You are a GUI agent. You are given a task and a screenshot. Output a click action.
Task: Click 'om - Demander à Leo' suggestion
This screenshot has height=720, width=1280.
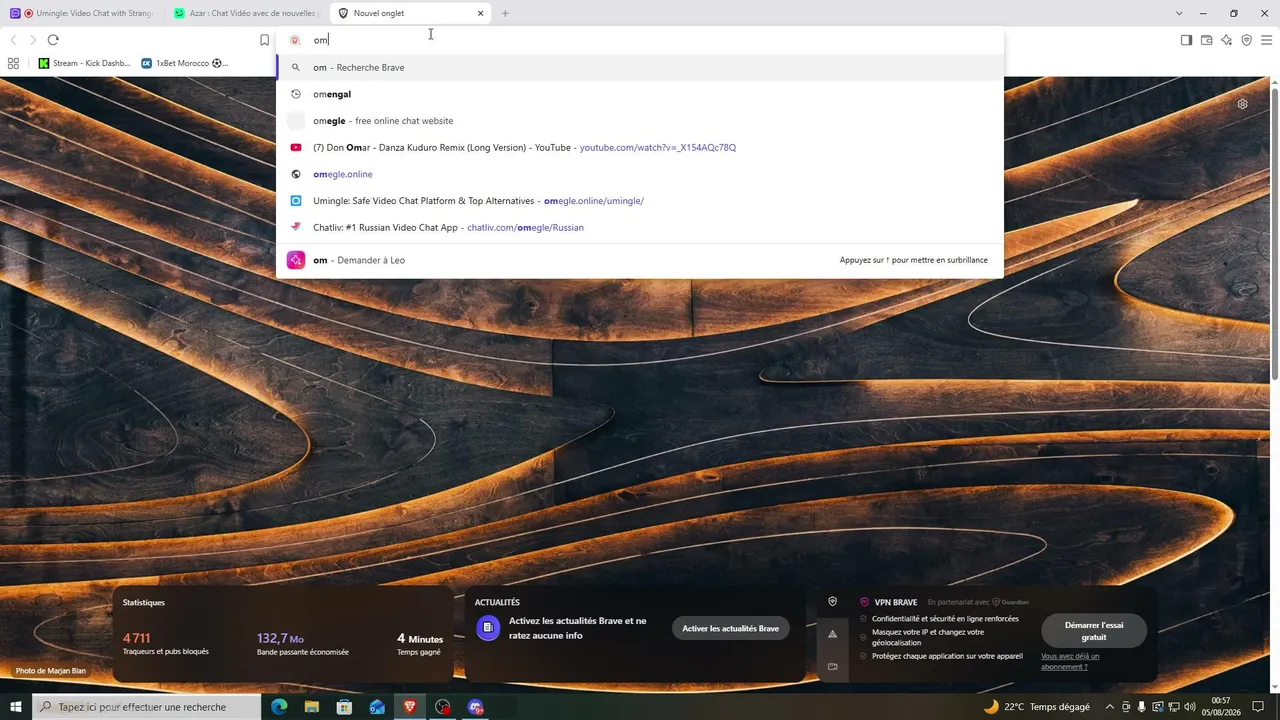click(x=640, y=260)
